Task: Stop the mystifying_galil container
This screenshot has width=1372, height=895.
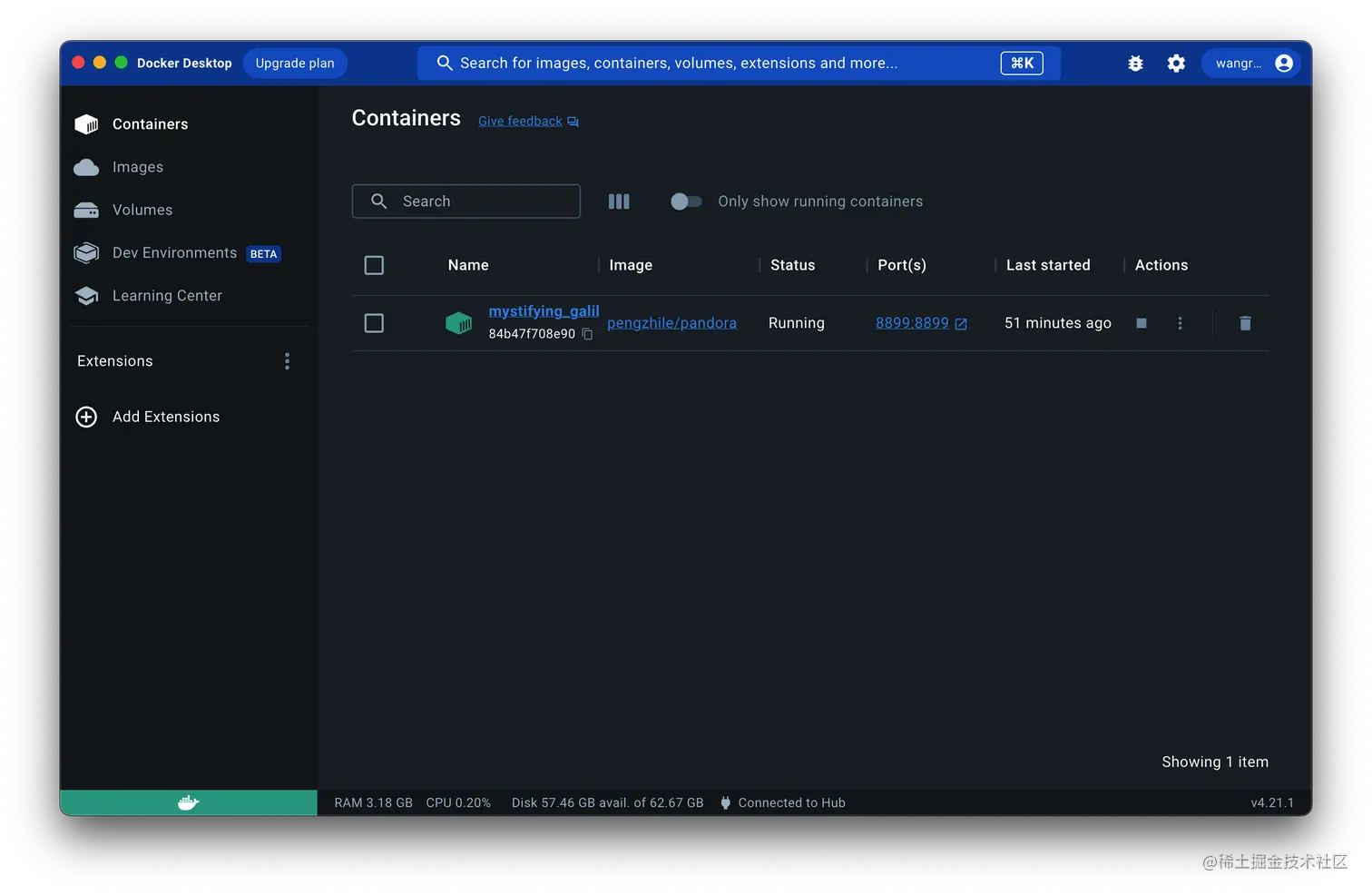Action: tap(1142, 323)
